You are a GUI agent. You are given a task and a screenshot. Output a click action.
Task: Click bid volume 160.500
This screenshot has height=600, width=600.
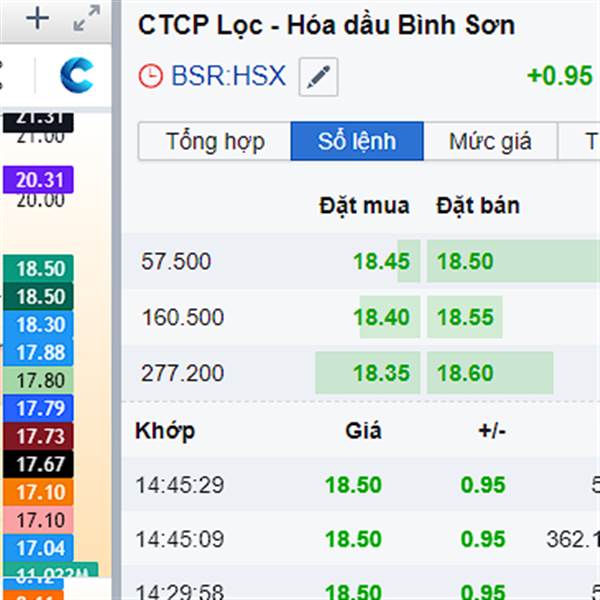[x=183, y=317]
